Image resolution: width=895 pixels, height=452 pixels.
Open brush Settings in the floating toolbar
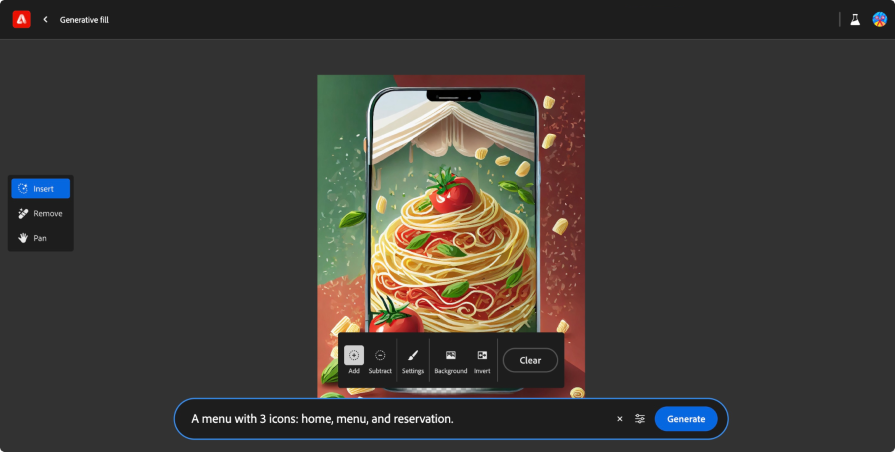413,360
